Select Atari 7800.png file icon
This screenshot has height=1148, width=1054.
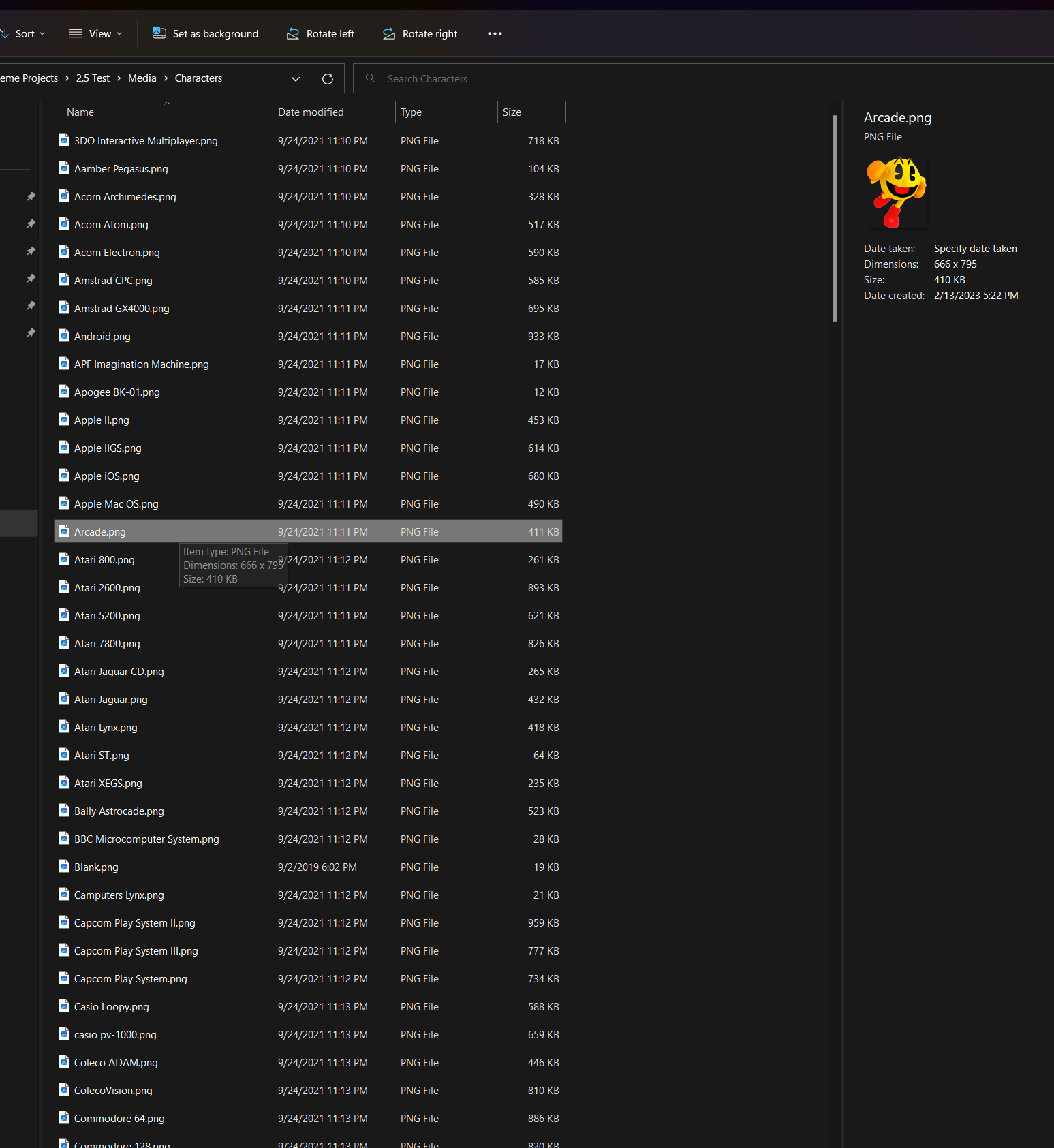click(64, 643)
